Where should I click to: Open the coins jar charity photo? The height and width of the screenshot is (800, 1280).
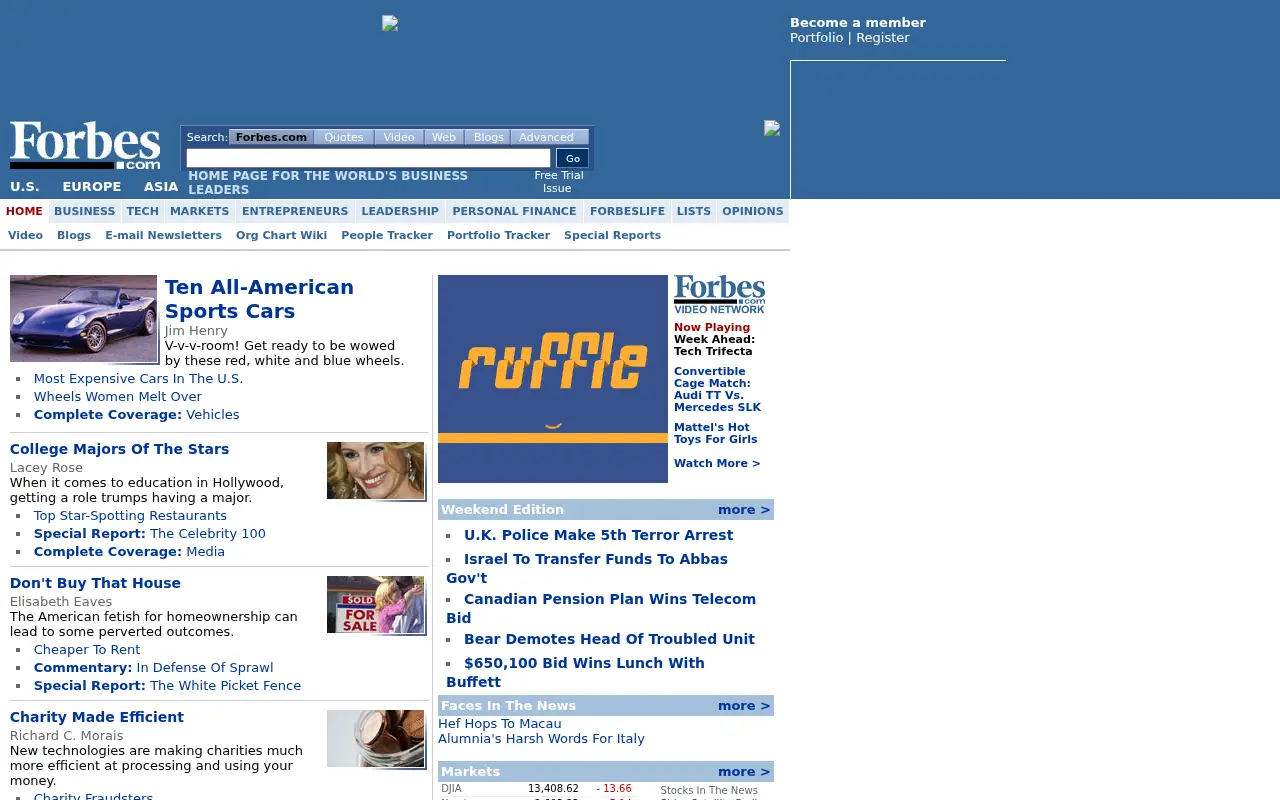[376, 739]
